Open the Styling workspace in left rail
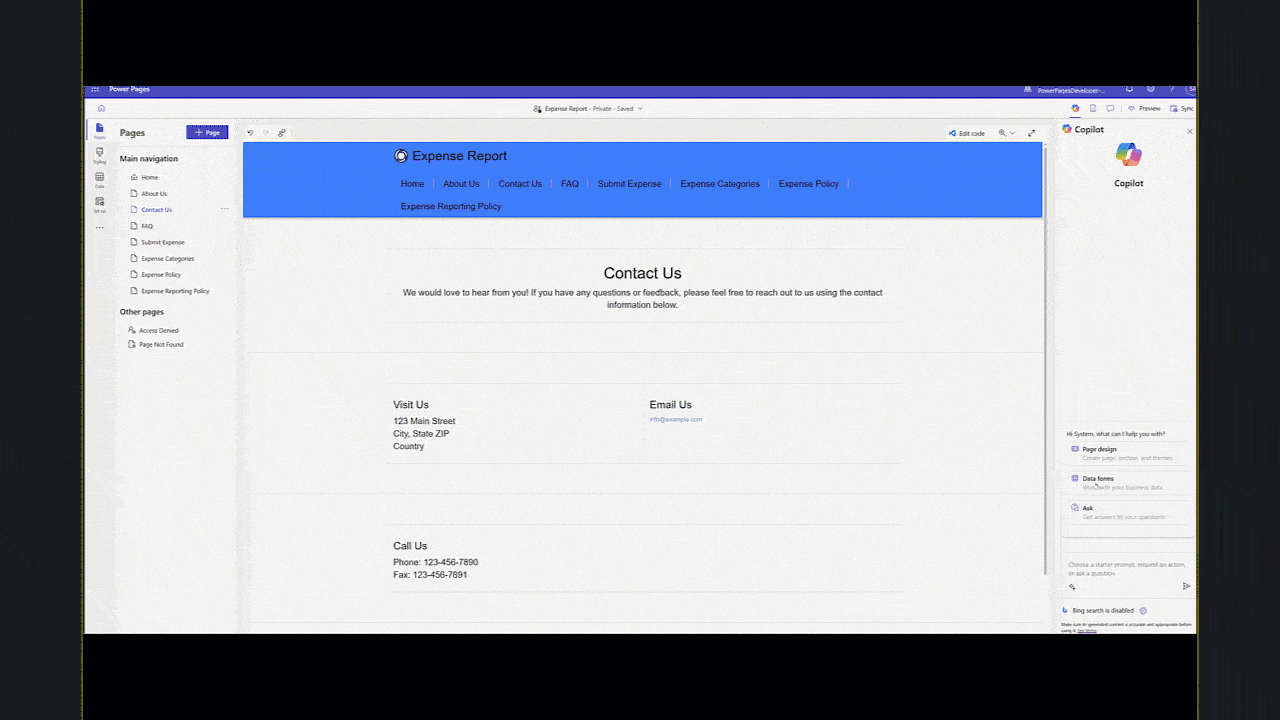The width and height of the screenshot is (1280, 720). pyautogui.click(x=99, y=154)
